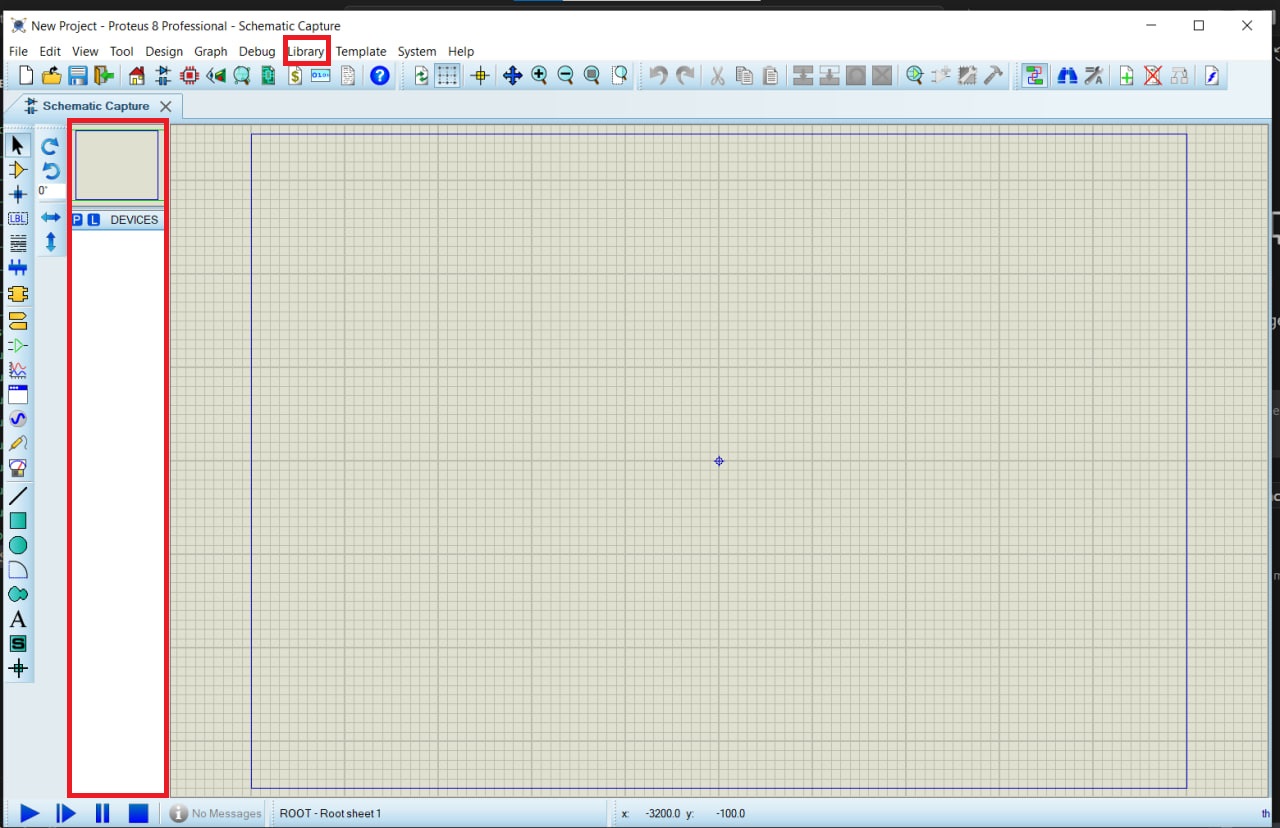Select the Virtual Instruments mode icon
This screenshot has height=828, width=1280.
point(18,468)
